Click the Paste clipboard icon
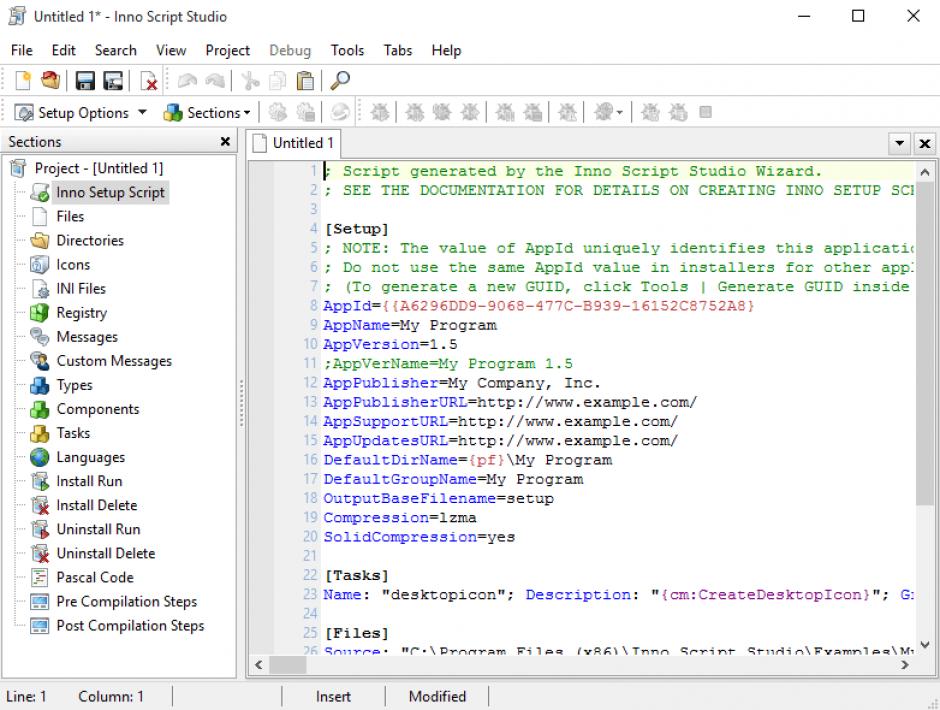 [305, 80]
